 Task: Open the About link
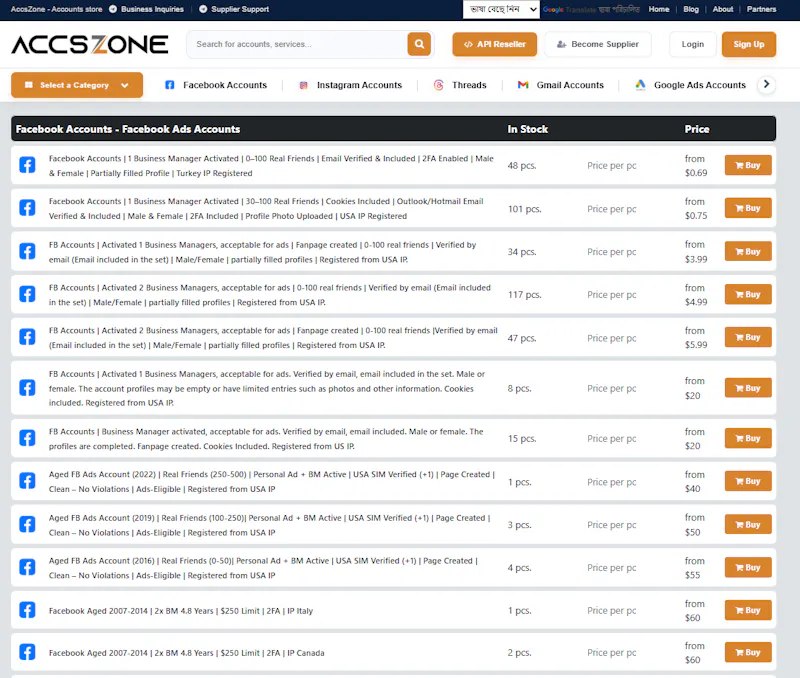point(722,9)
